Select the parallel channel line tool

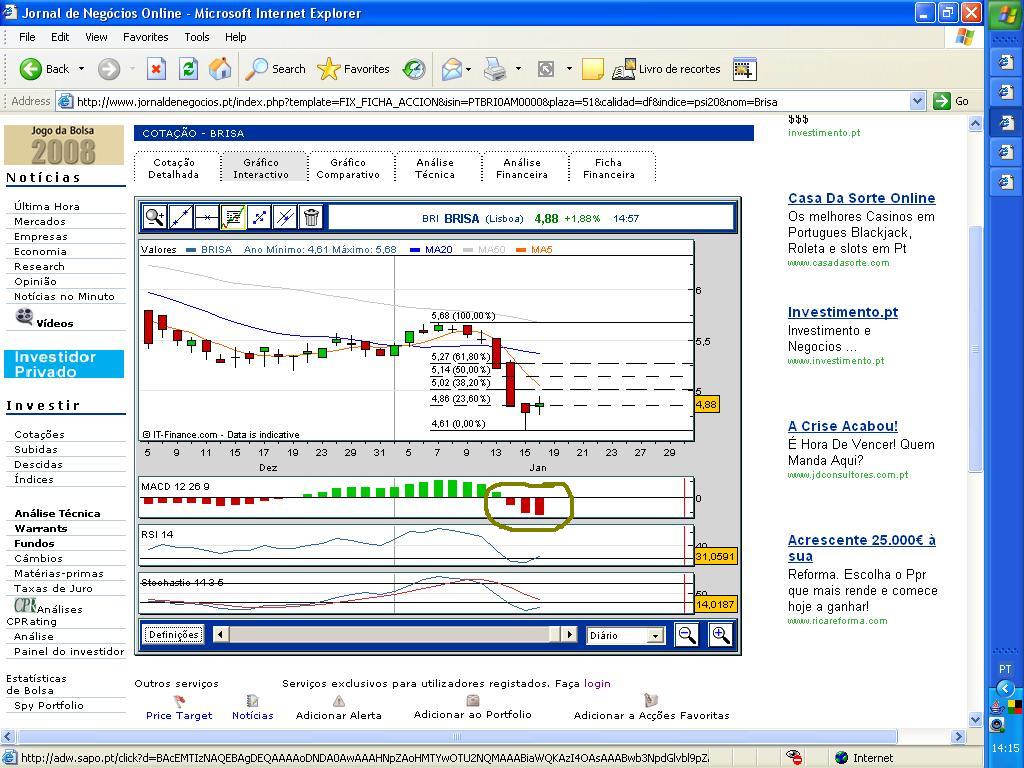click(285, 217)
